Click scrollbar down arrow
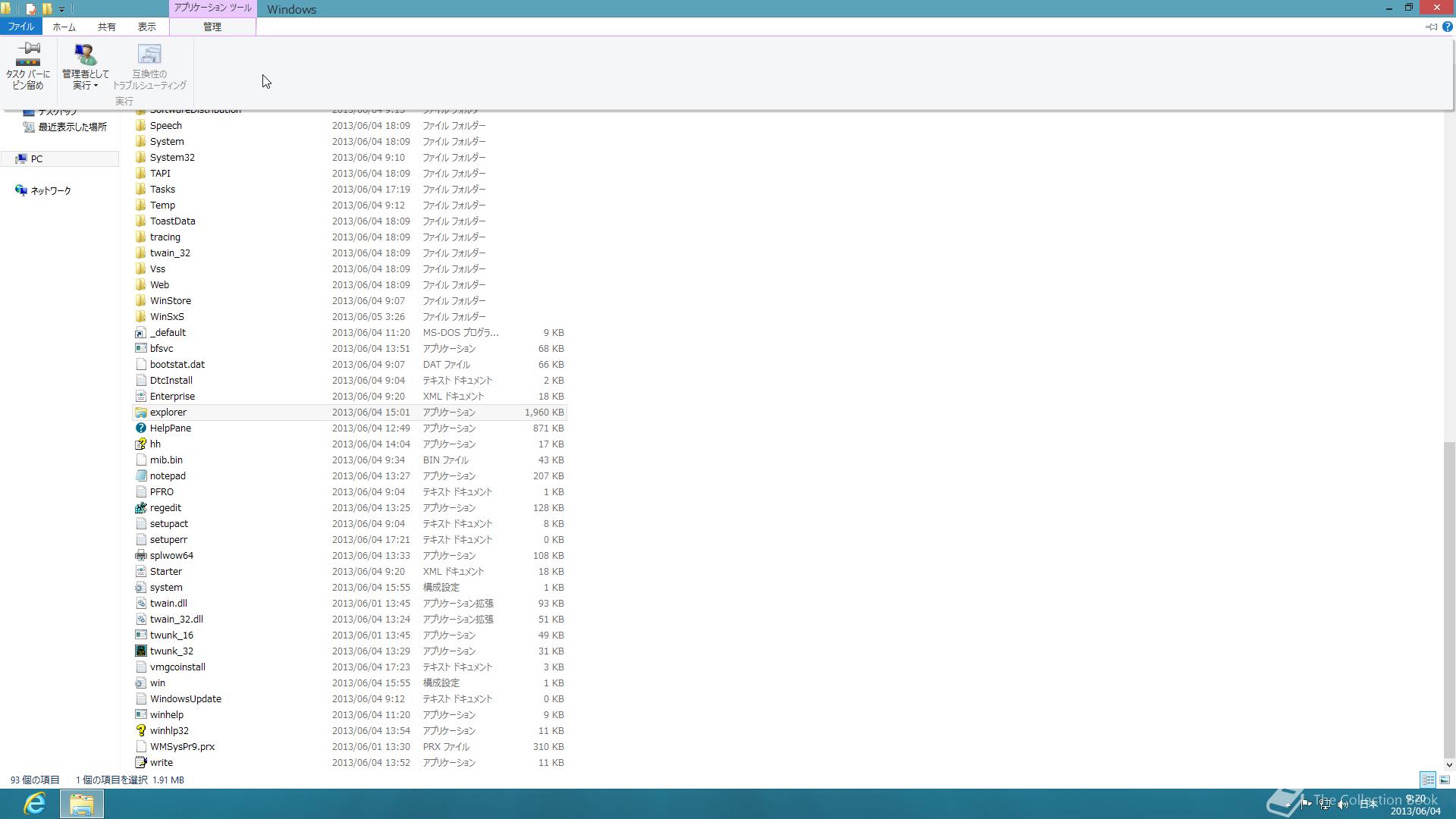1456x819 pixels. tap(1449, 765)
